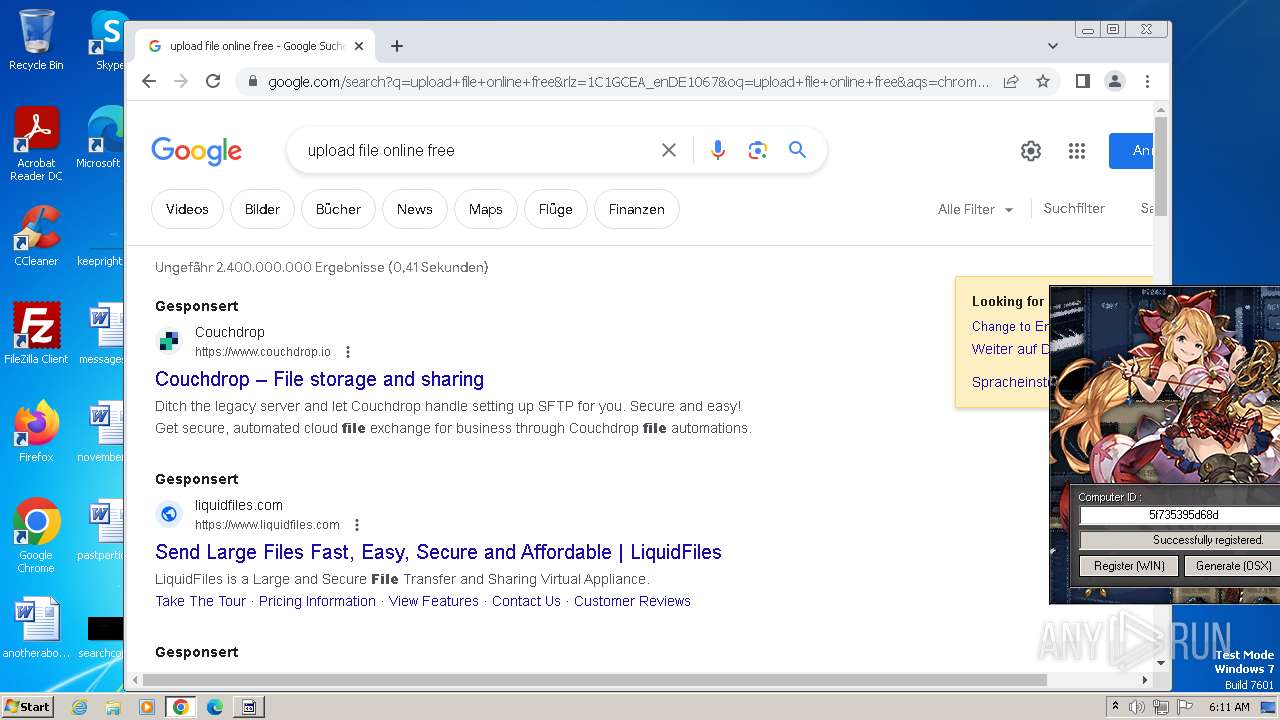This screenshot has height=720, width=1280.
Task: Select the Flüge filter chip
Action: (x=555, y=209)
